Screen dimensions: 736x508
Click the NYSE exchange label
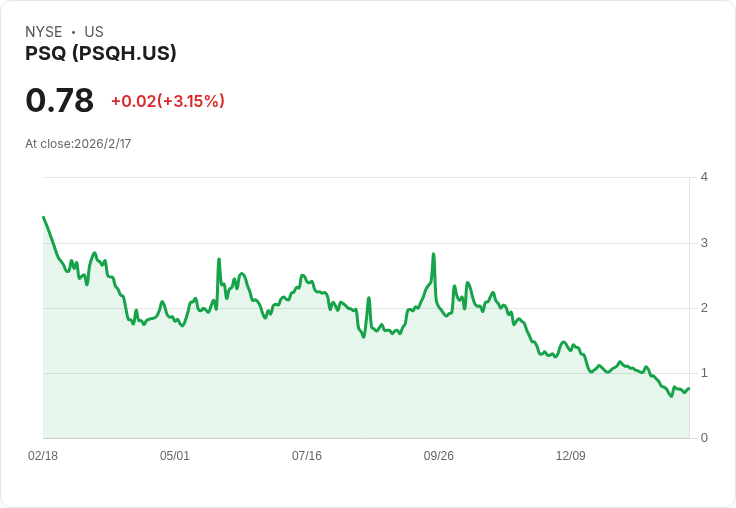point(44,32)
